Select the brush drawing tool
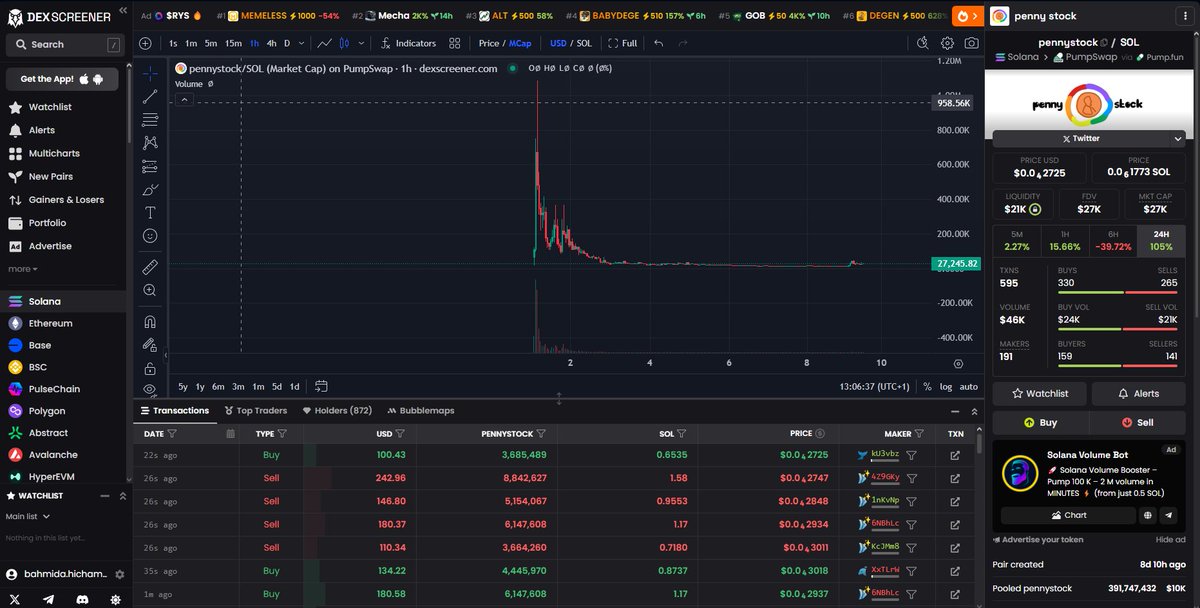This screenshot has height=608, width=1200. (x=150, y=189)
